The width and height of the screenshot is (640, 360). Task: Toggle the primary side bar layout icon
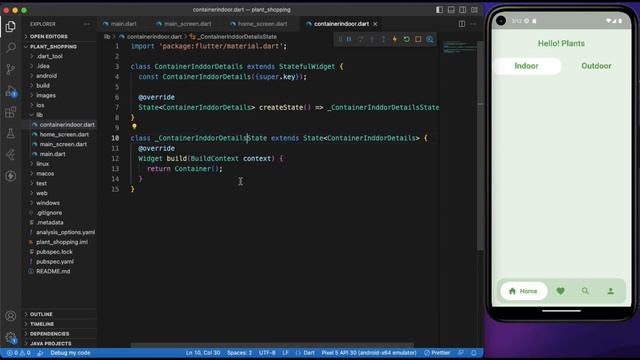[440, 9]
